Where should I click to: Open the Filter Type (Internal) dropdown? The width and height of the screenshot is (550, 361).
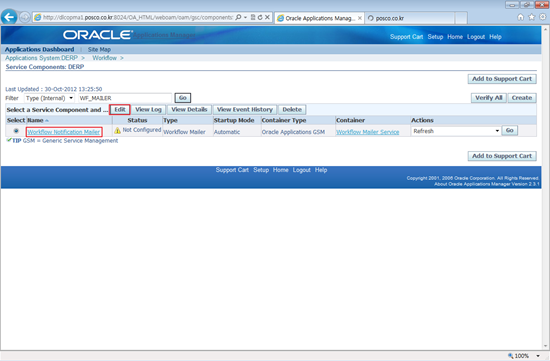pyautogui.click(x=49, y=98)
